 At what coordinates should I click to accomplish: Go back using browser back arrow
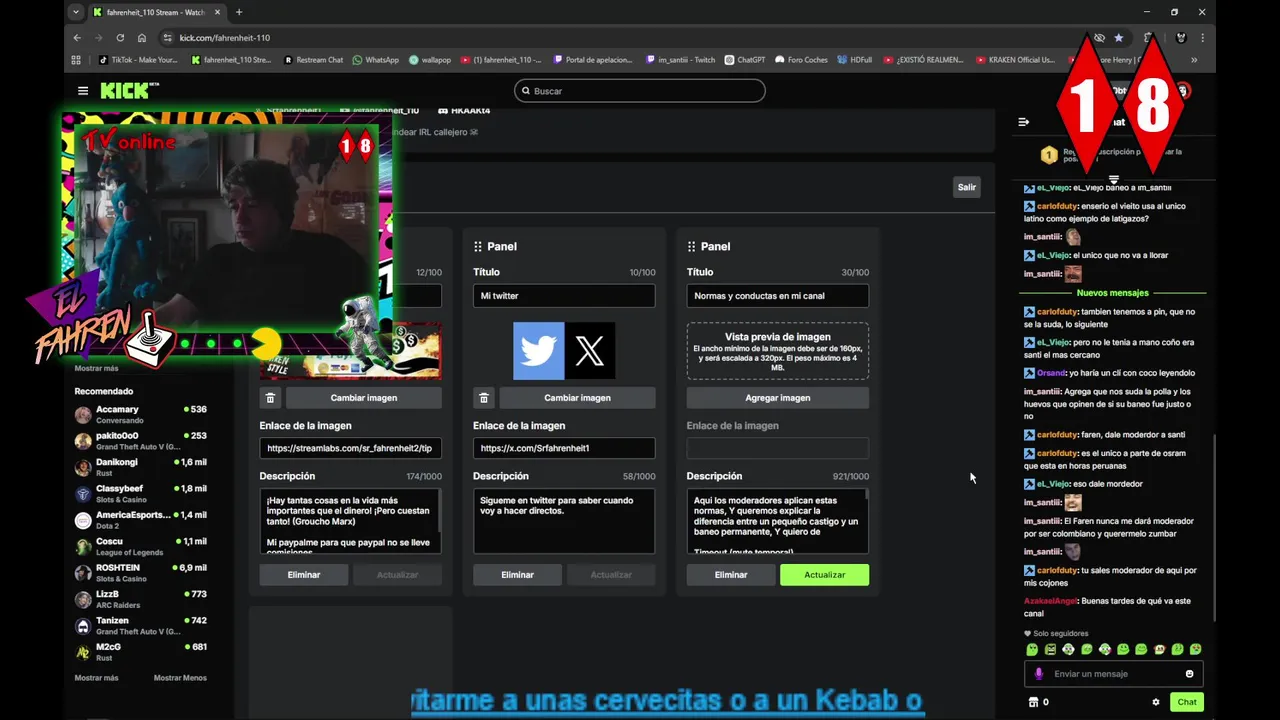[x=77, y=38]
